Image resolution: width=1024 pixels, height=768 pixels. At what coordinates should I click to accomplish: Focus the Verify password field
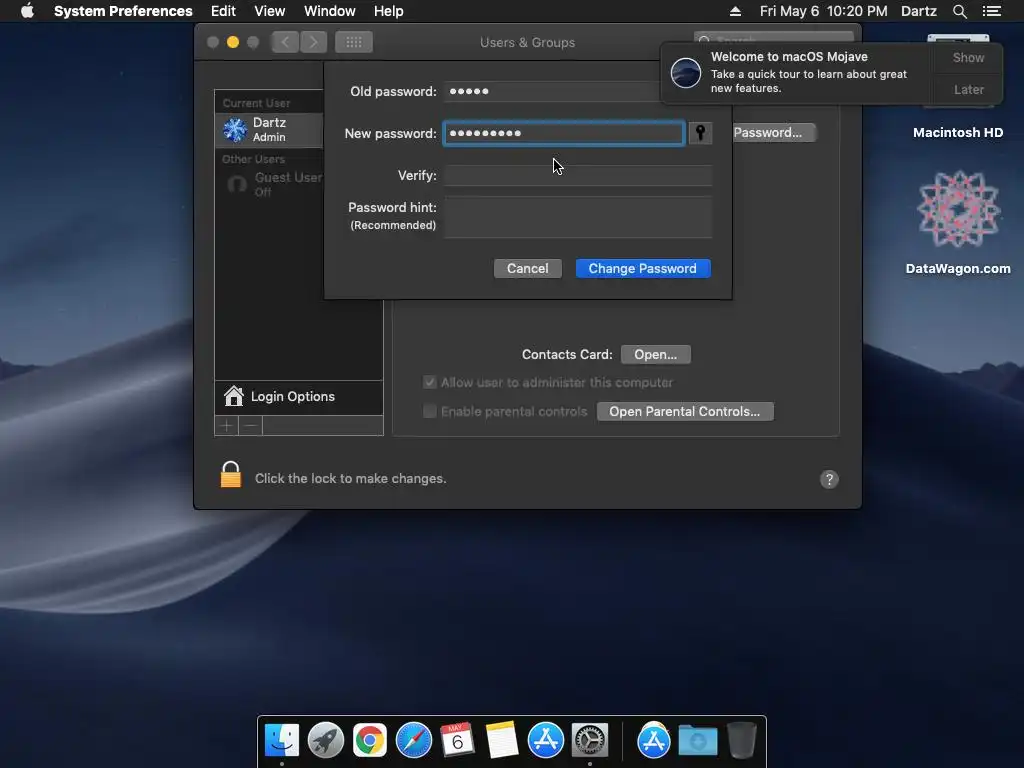(578, 176)
